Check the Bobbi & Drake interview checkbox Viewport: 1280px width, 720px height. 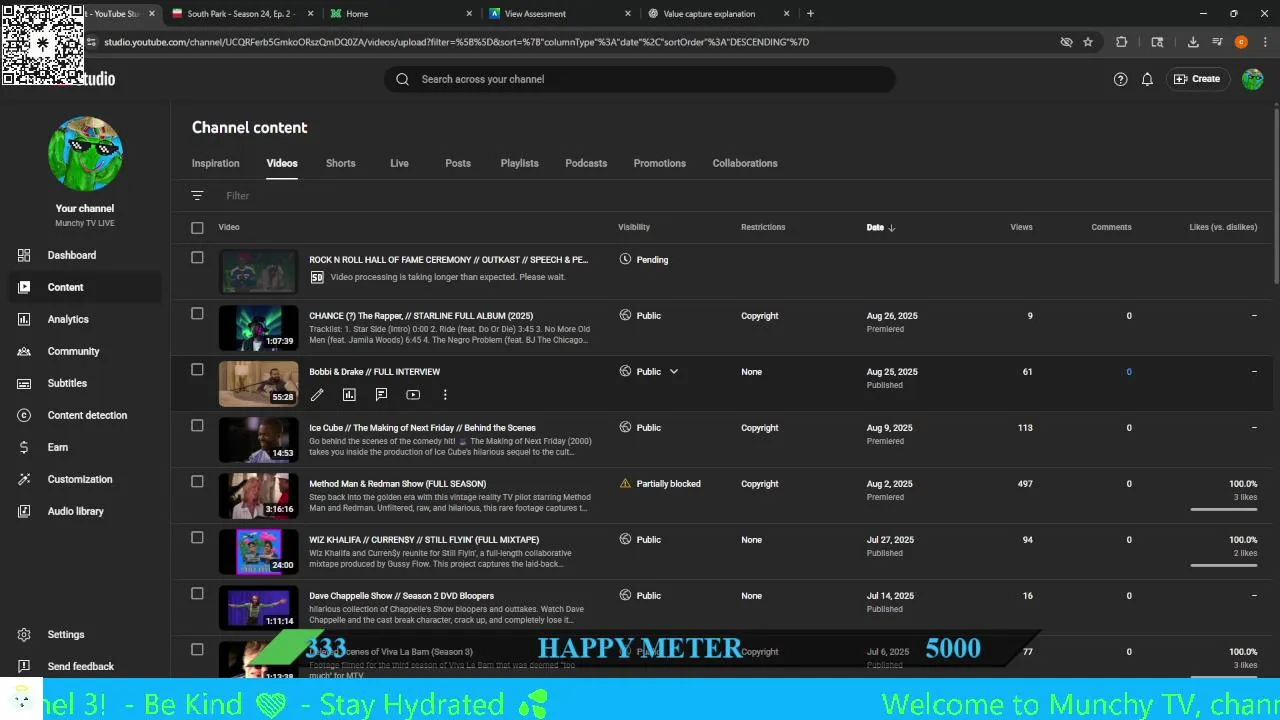(x=197, y=370)
